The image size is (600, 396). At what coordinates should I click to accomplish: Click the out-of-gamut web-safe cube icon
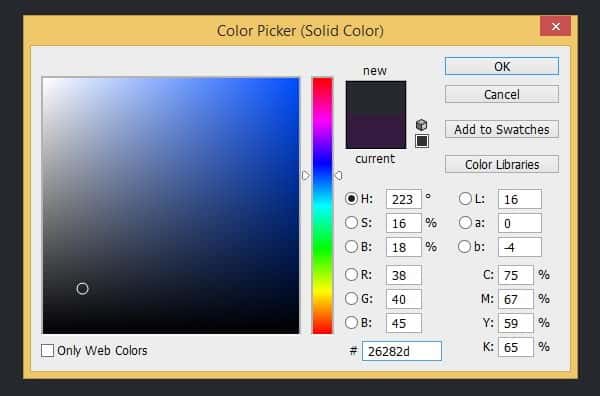[421, 125]
